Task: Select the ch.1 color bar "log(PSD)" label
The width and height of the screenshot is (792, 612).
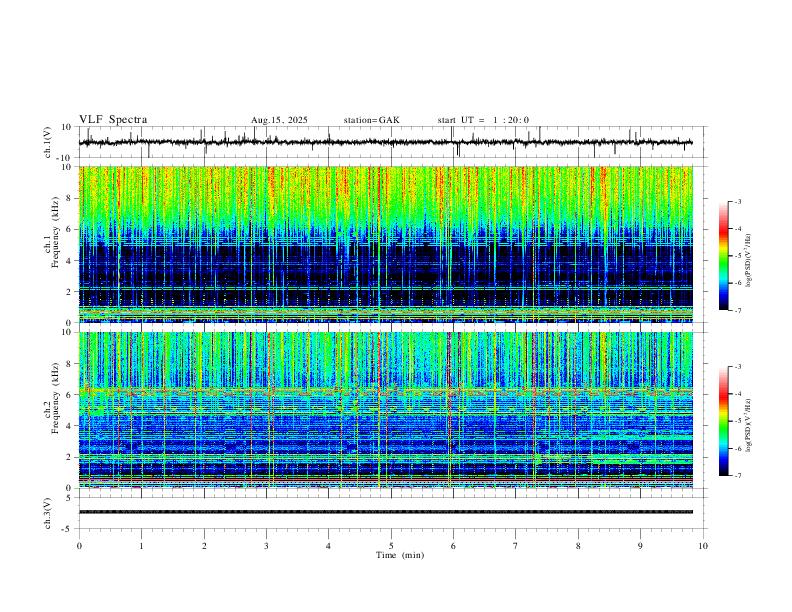Action: 749,260
